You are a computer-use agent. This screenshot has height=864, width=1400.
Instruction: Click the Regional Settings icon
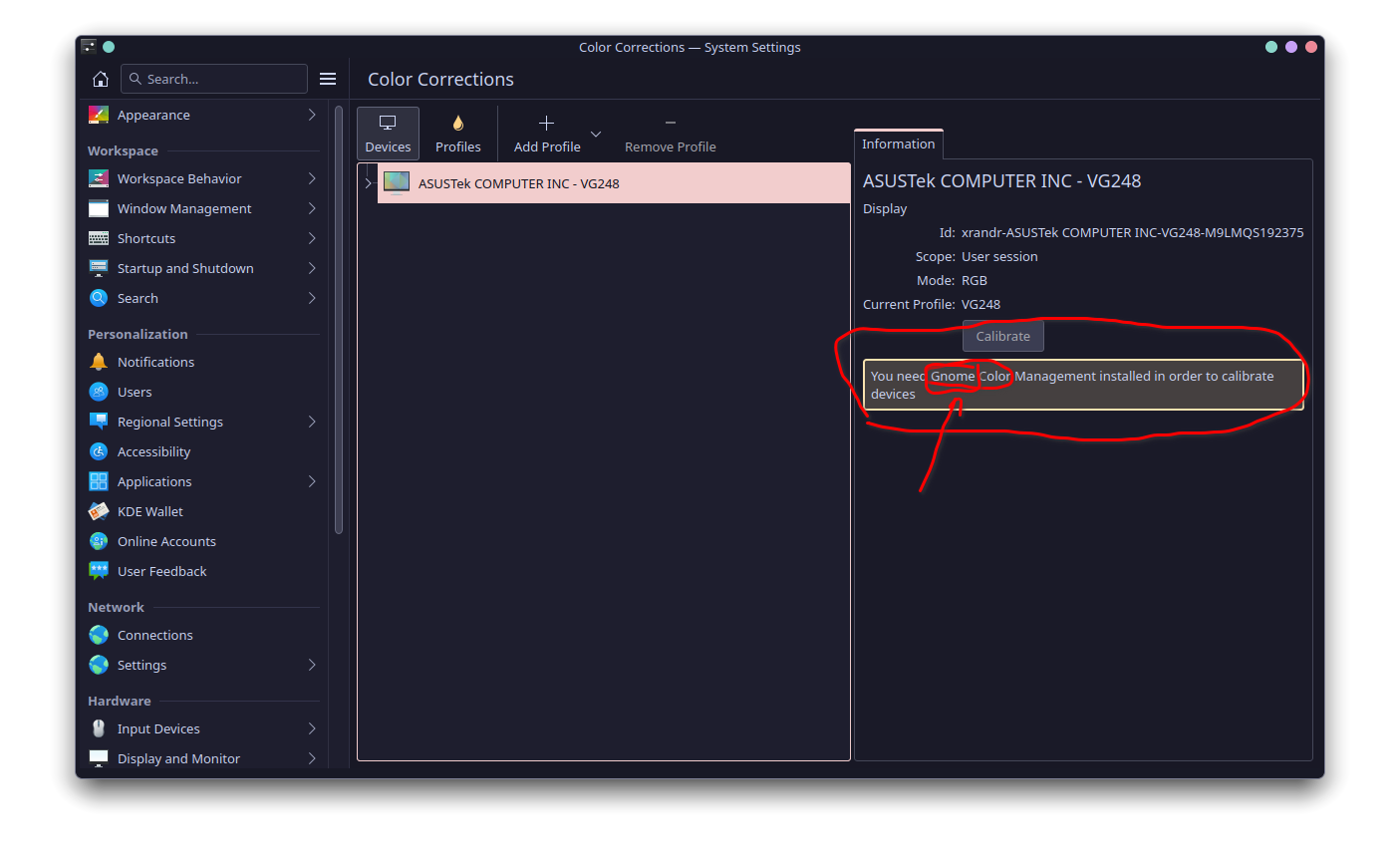tap(99, 422)
